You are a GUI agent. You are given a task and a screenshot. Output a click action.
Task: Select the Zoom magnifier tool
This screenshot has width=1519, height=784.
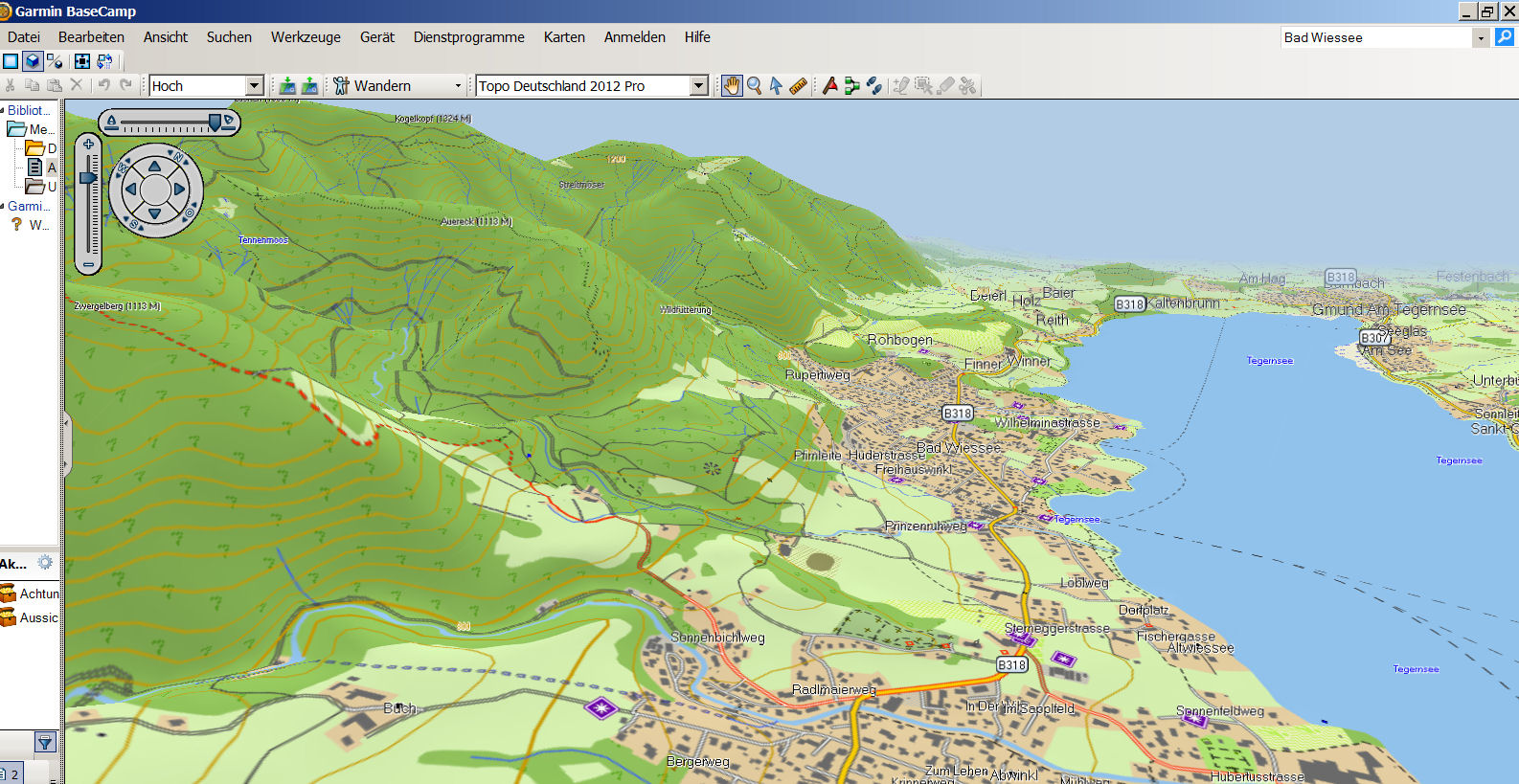click(755, 85)
